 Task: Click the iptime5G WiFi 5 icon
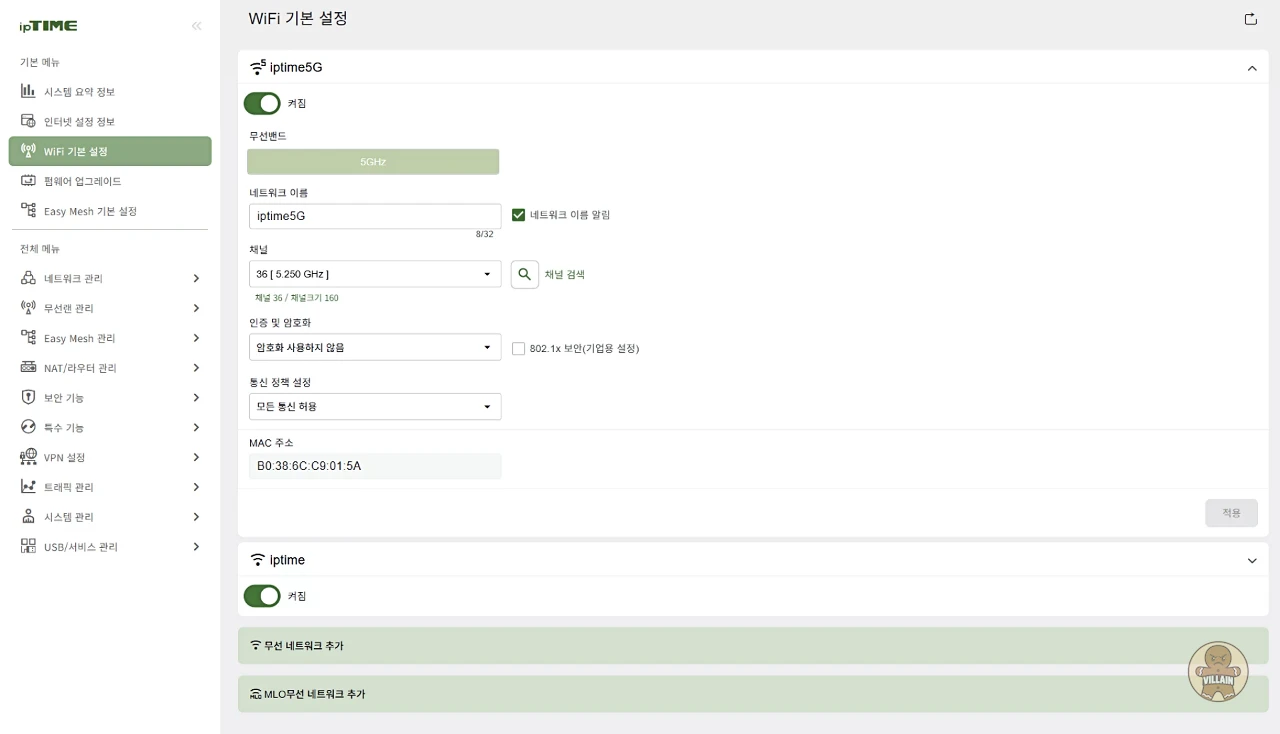point(258,67)
